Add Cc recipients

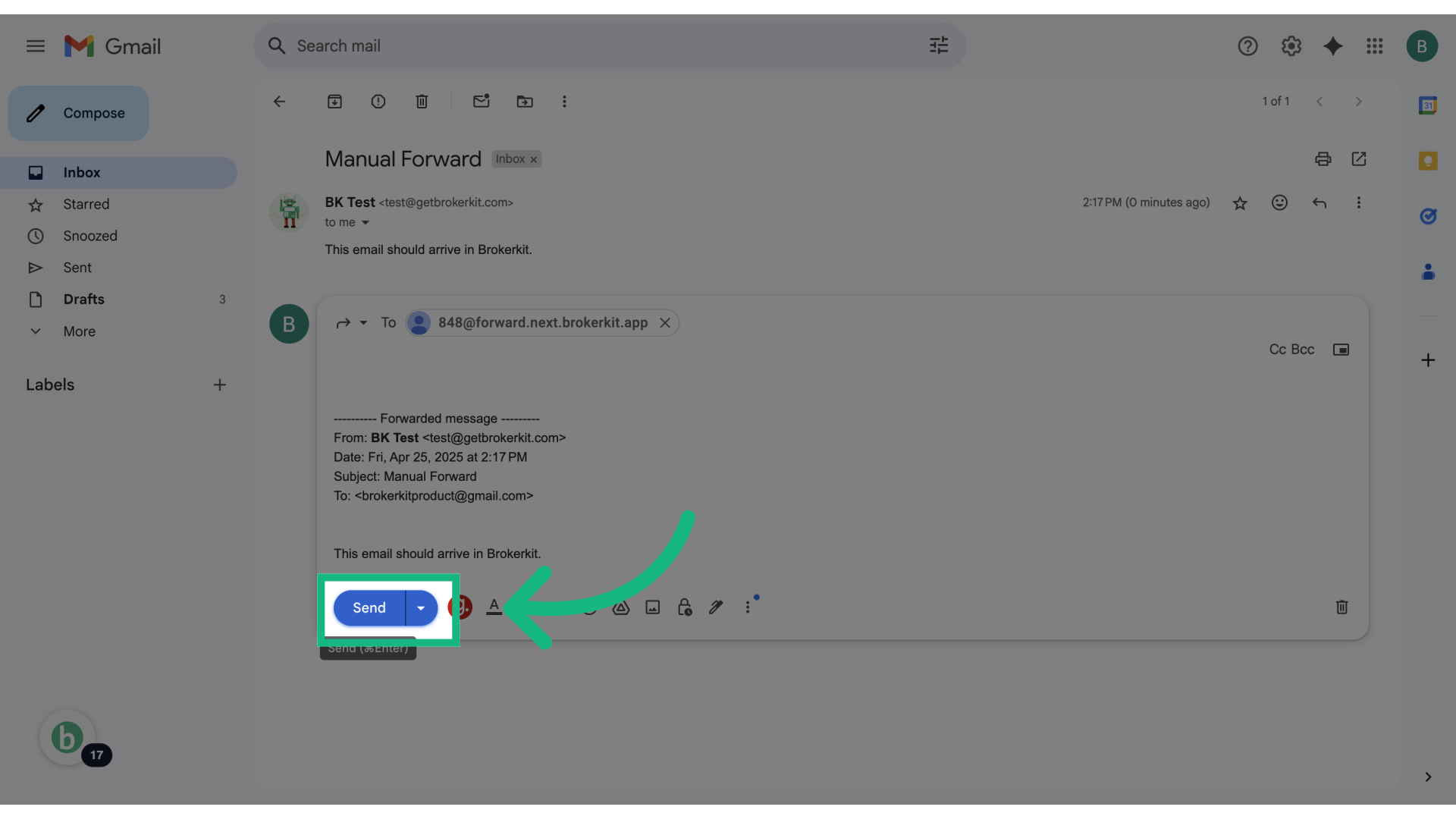pos(1278,350)
